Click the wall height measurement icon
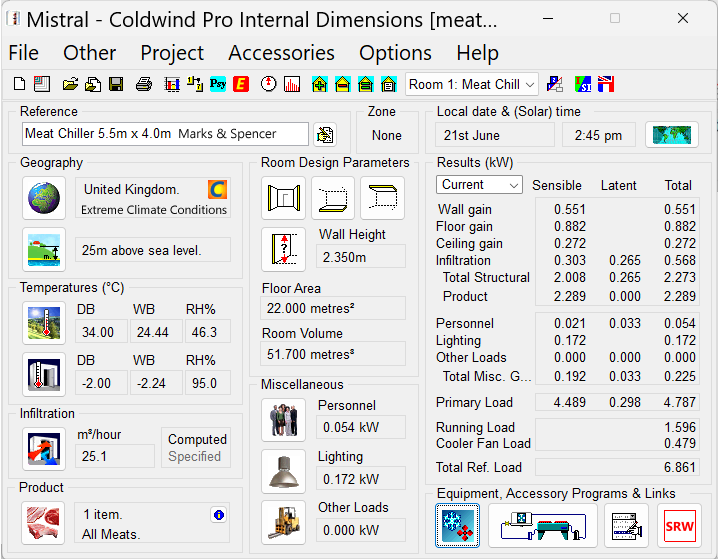The image size is (720, 560). coord(283,250)
